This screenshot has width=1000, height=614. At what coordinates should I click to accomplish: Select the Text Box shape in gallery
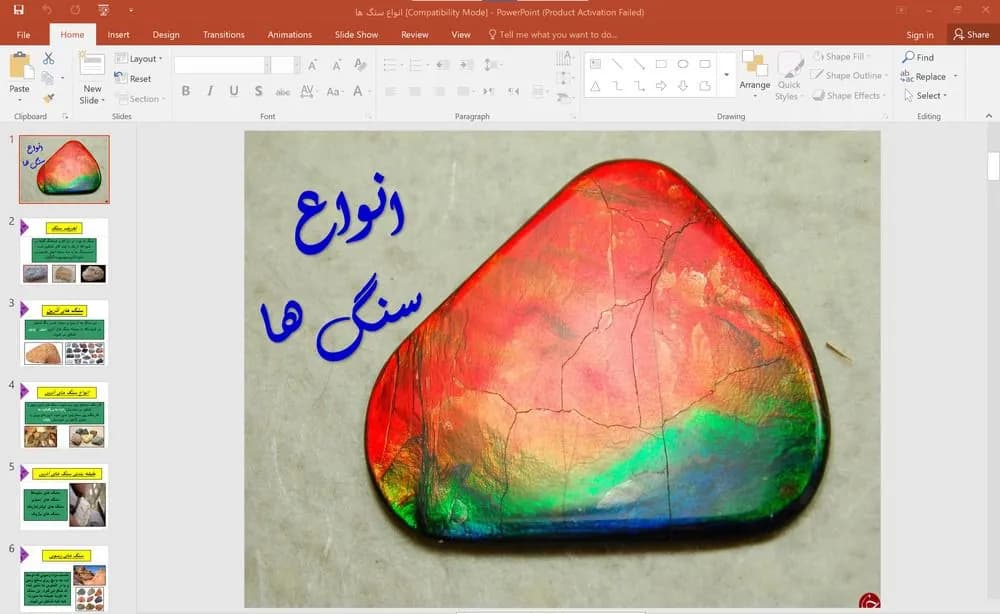[x=595, y=64]
